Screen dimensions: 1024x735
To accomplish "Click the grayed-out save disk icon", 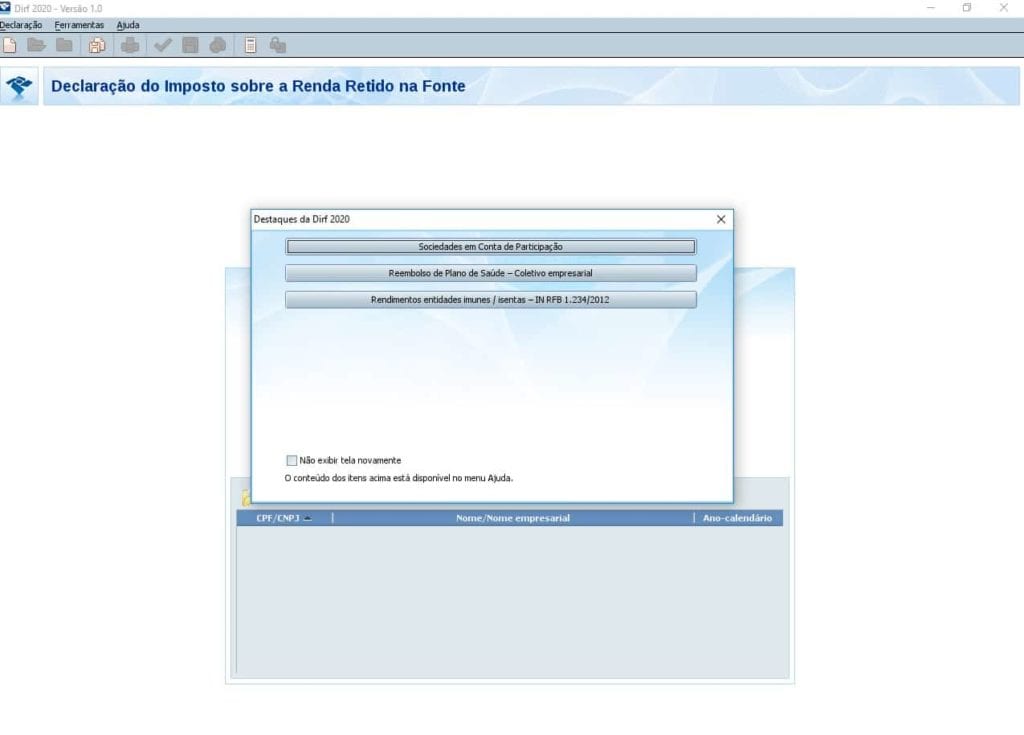I will (x=190, y=45).
